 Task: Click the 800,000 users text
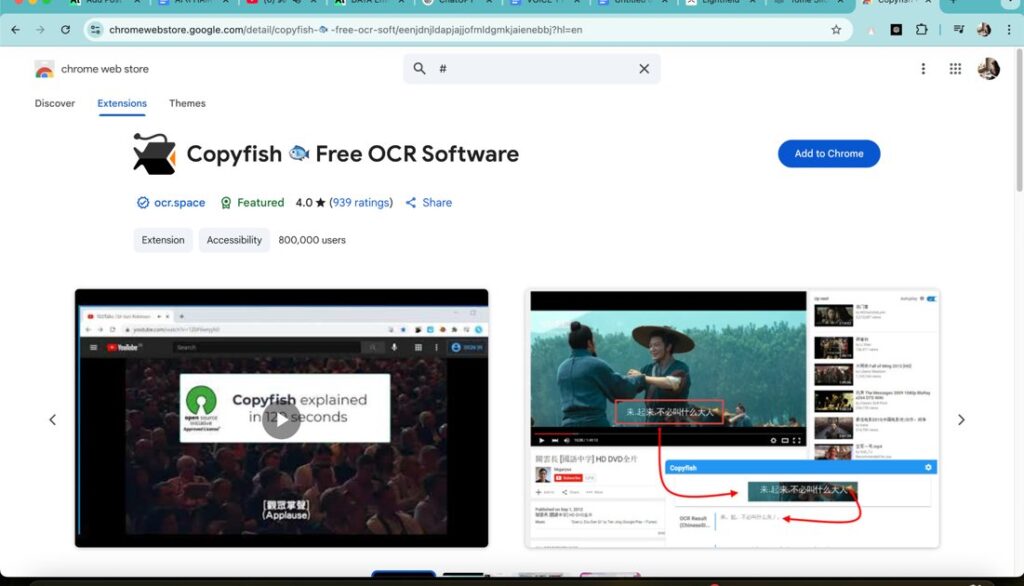pos(312,240)
